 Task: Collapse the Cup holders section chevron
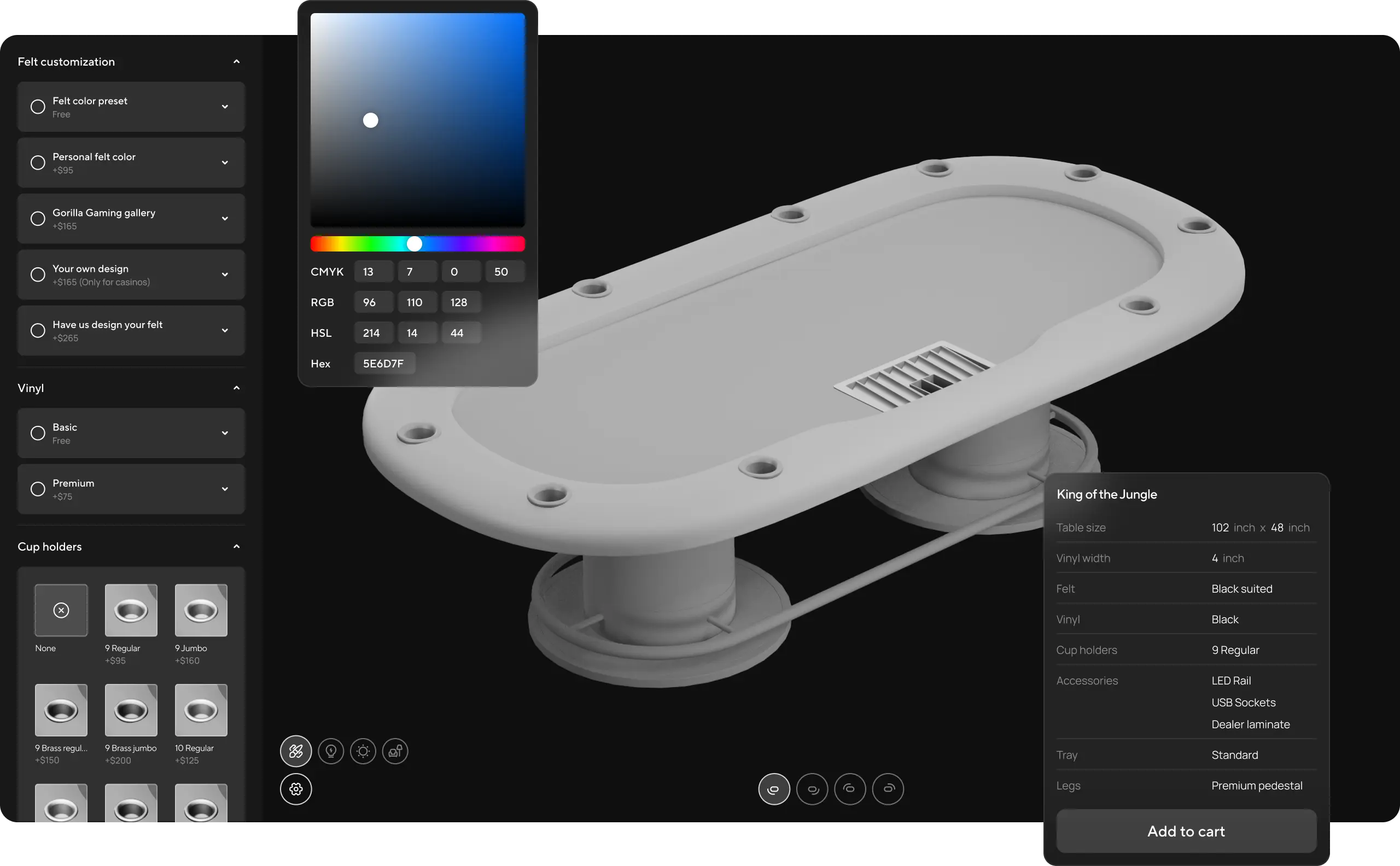[x=237, y=546]
